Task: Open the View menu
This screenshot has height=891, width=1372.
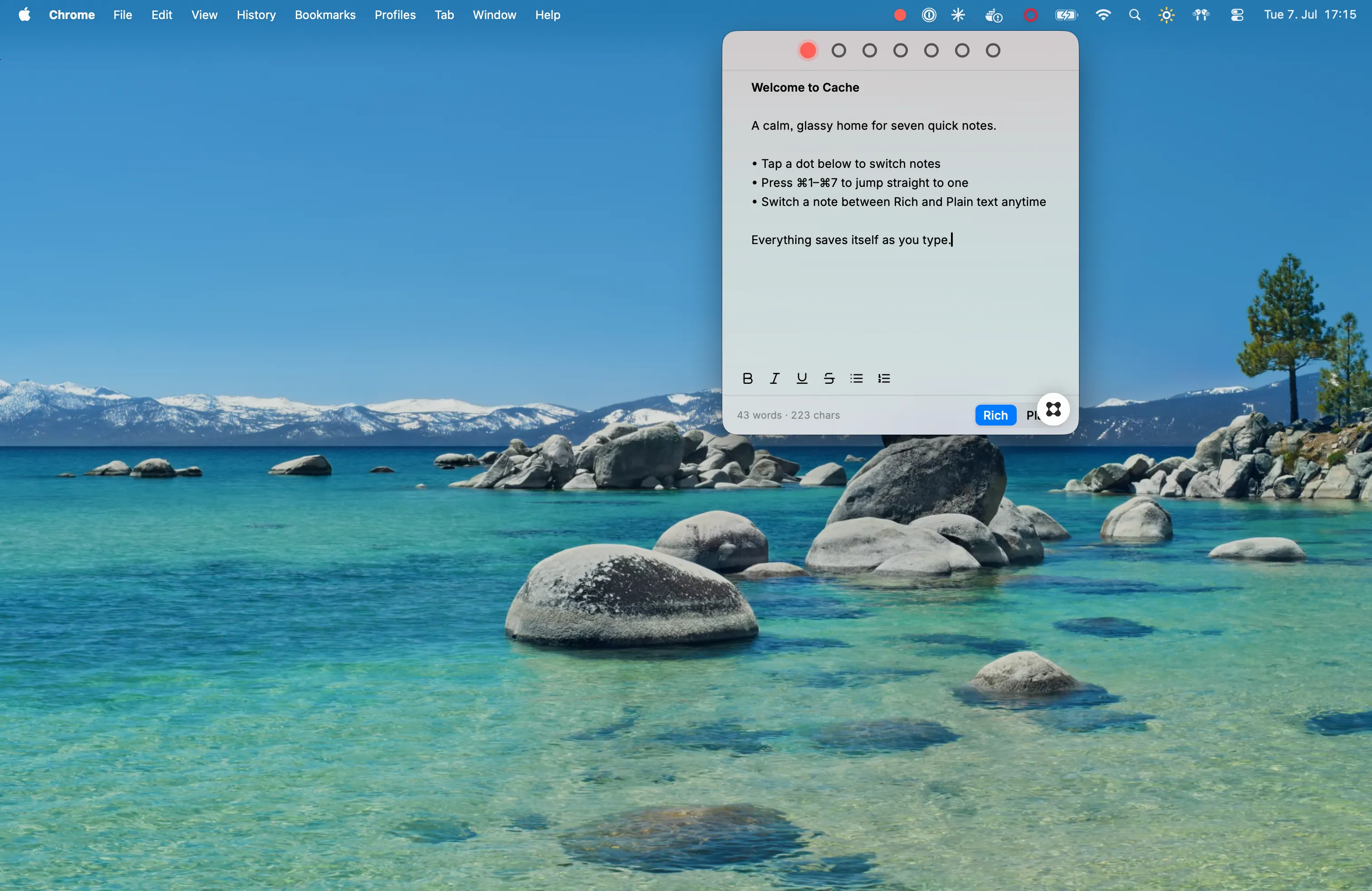Action: click(x=204, y=15)
